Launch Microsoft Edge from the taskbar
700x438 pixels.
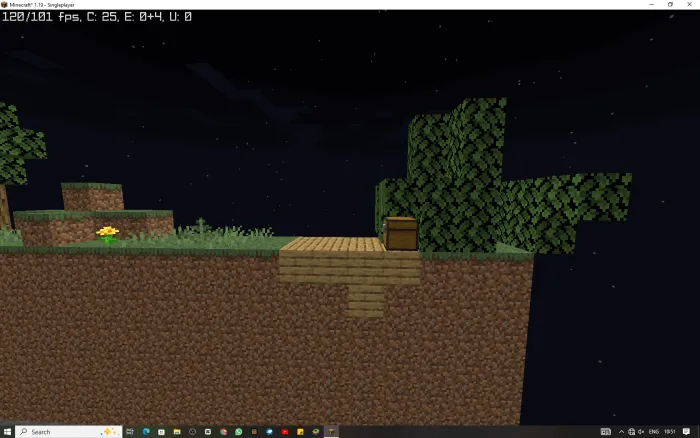pos(146,432)
